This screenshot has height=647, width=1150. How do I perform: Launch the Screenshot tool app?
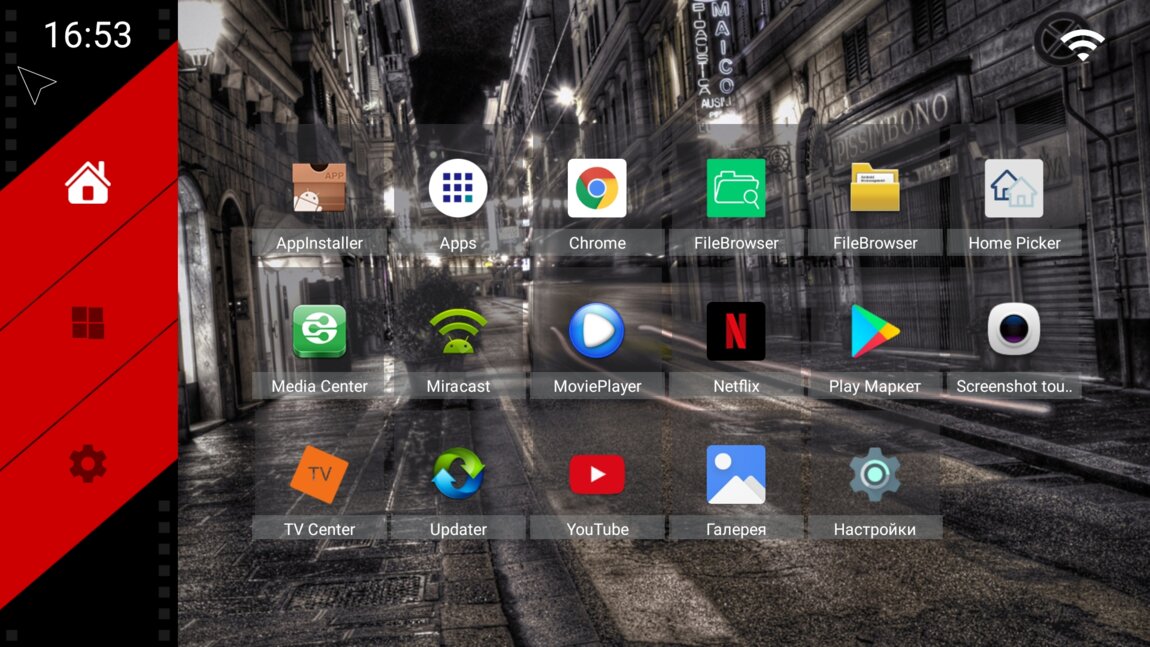pos(1014,332)
